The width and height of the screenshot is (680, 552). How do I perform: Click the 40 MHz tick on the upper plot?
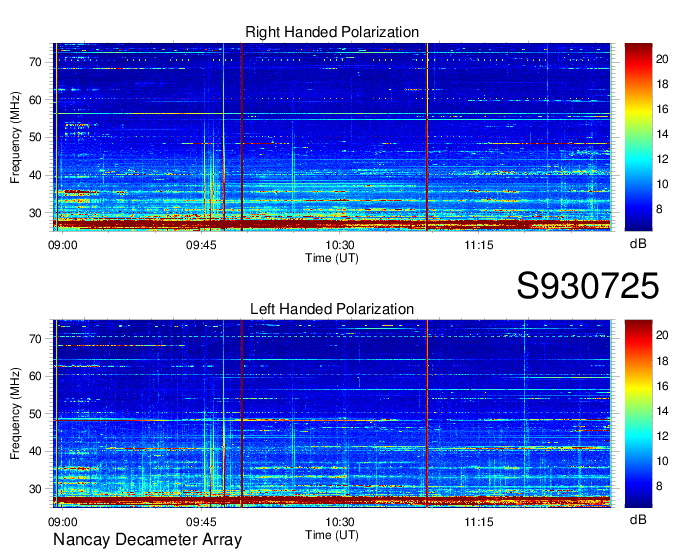pos(36,176)
